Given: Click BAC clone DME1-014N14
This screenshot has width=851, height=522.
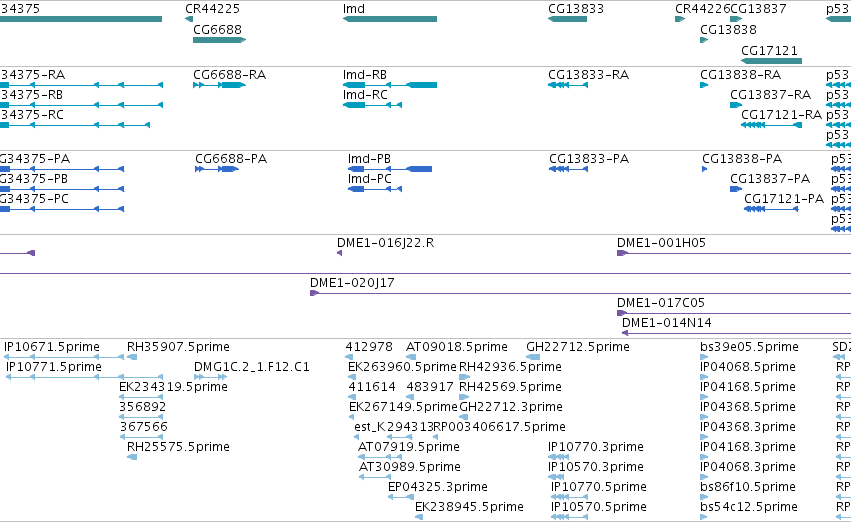Looking at the screenshot, I should click(736, 333).
